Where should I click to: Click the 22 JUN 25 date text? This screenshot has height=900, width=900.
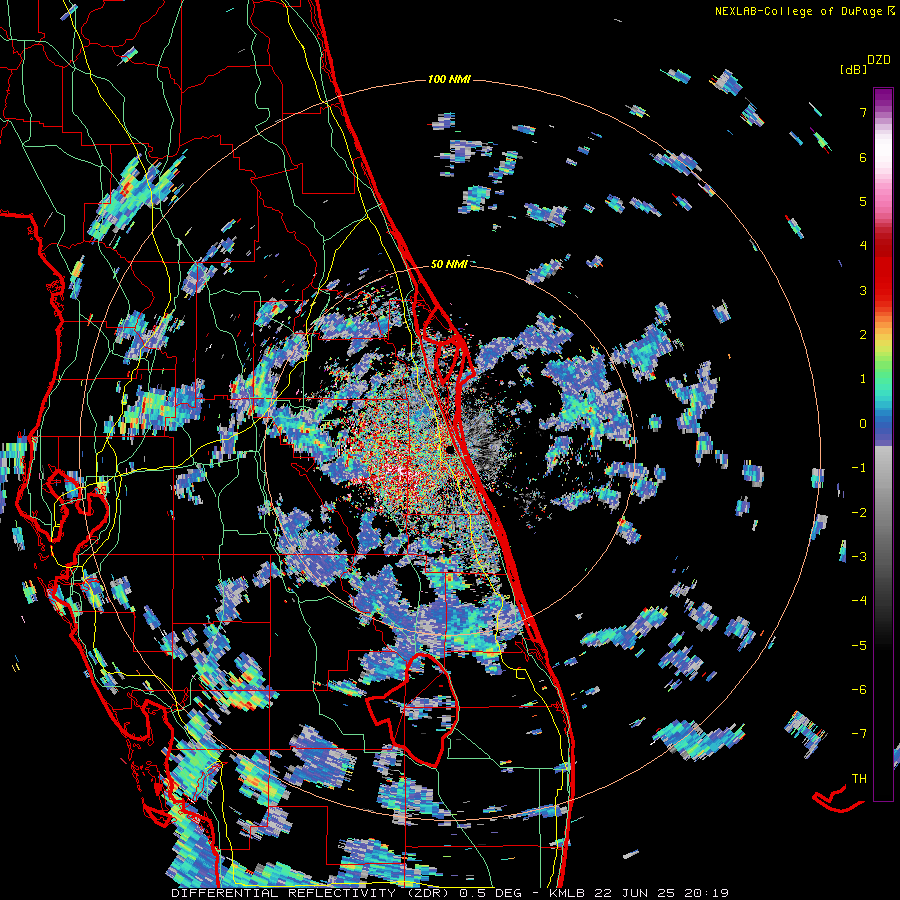tap(634, 893)
